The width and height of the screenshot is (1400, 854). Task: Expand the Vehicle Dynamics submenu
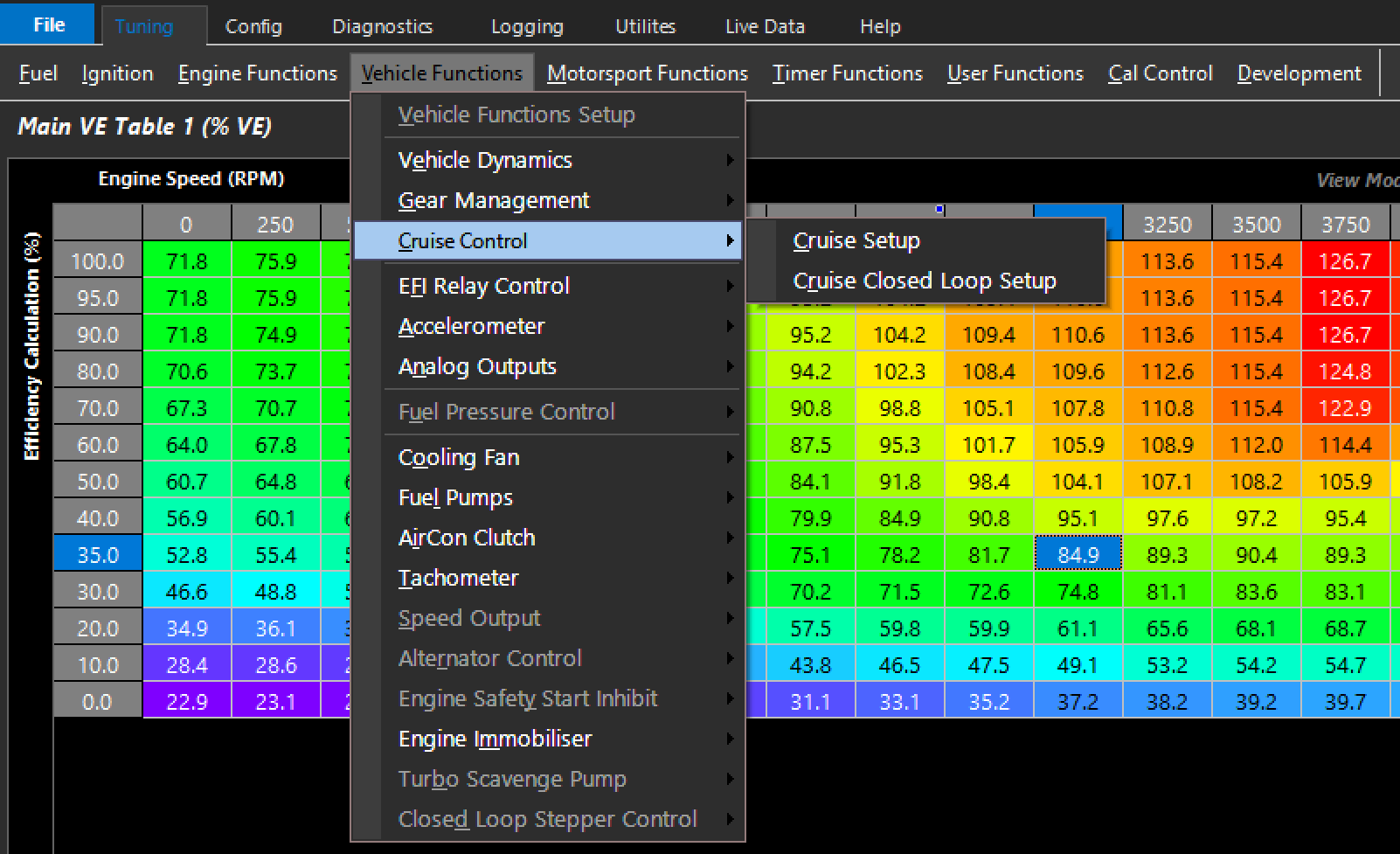tap(548, 160)
